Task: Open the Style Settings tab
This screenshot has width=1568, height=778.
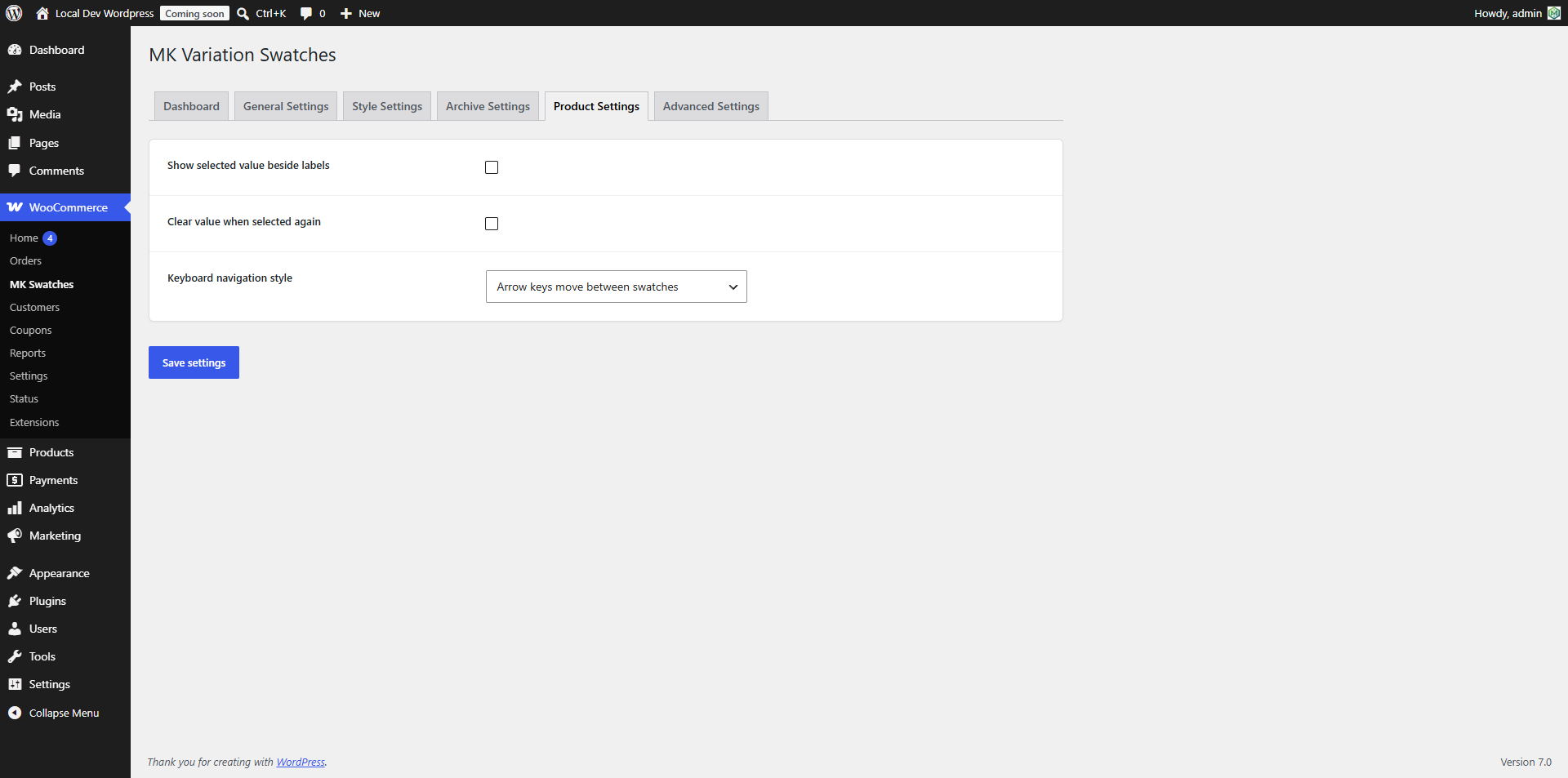Action: [387, 106]
